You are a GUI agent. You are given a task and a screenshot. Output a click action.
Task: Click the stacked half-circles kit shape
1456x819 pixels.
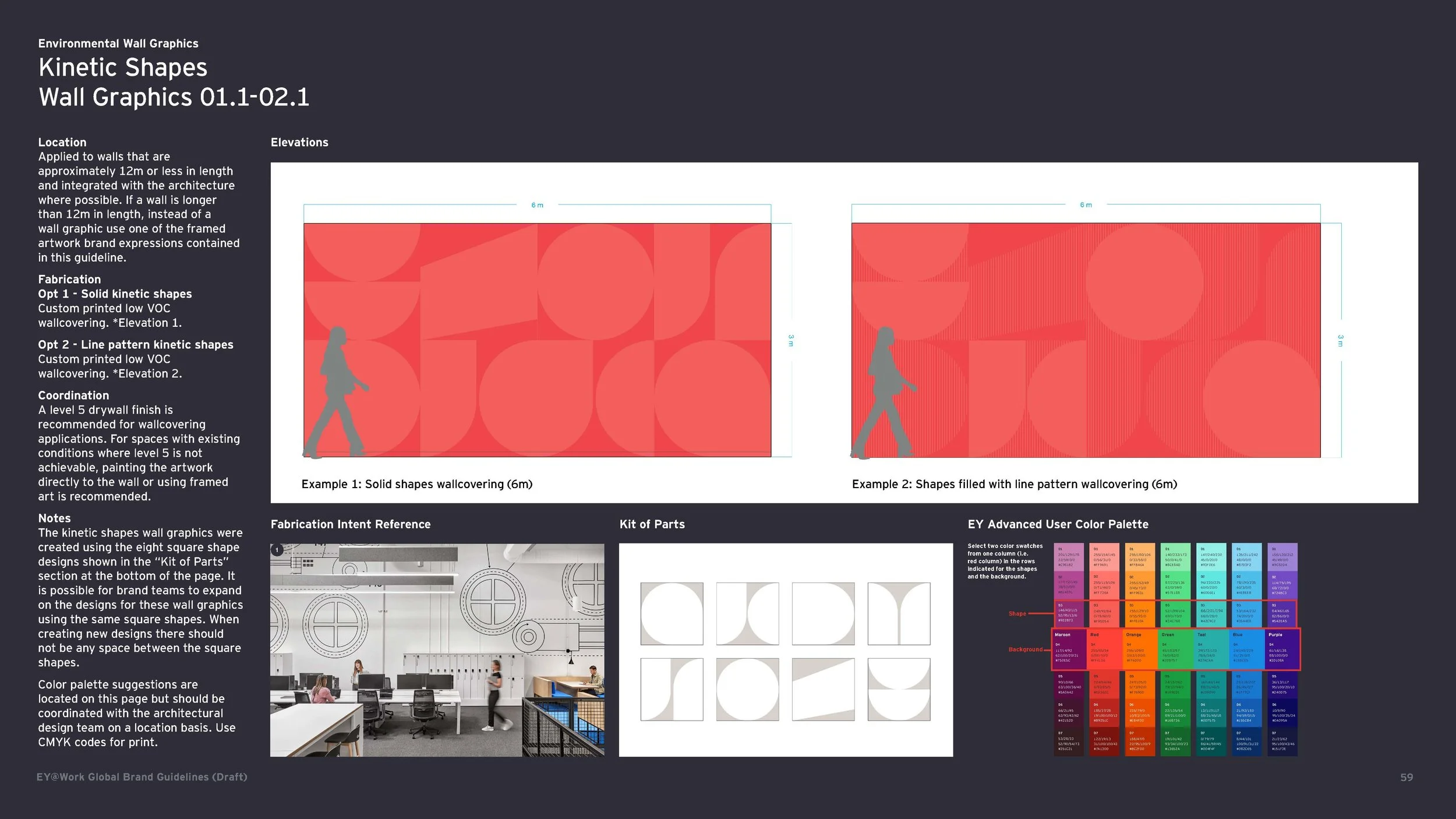pos(899,689)
